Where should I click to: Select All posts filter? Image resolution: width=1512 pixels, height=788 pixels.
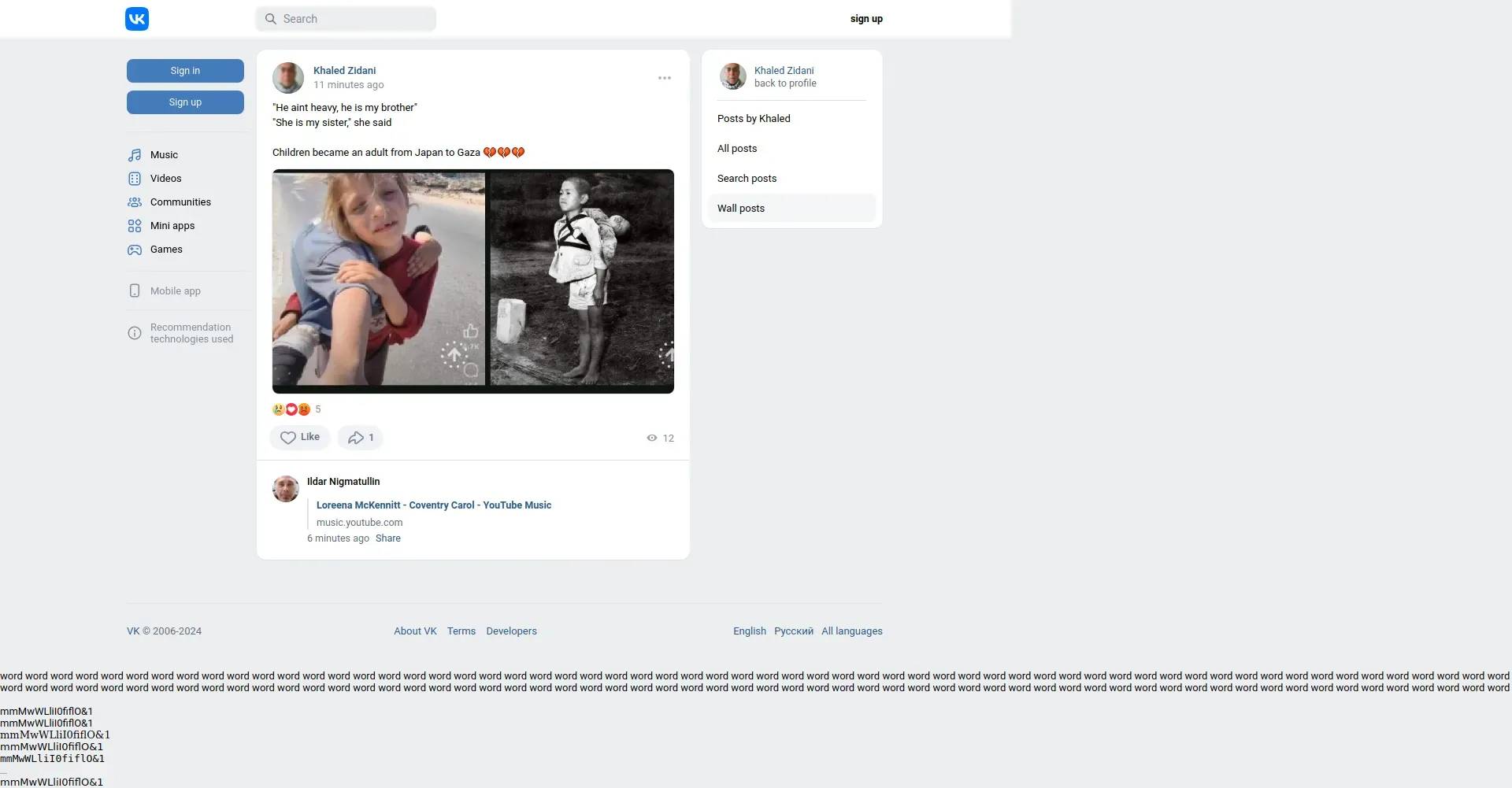pyautogui.click(x=791, y=149)
